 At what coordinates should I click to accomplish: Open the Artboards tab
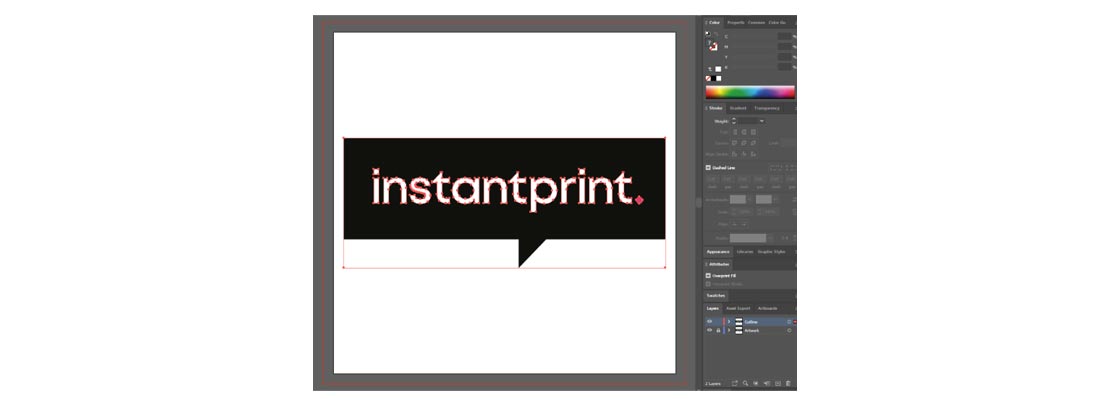pos(767,308)
